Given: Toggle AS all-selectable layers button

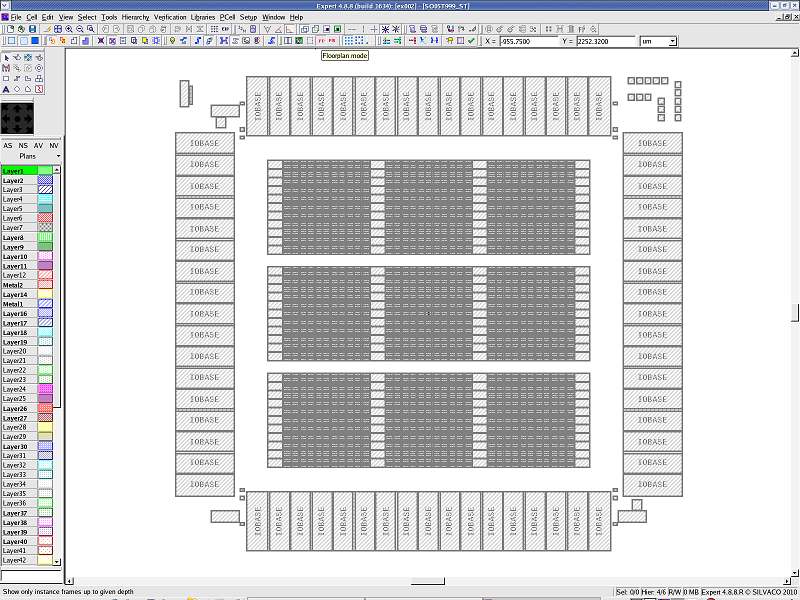Looking at the screenshot, I should 8,146.
